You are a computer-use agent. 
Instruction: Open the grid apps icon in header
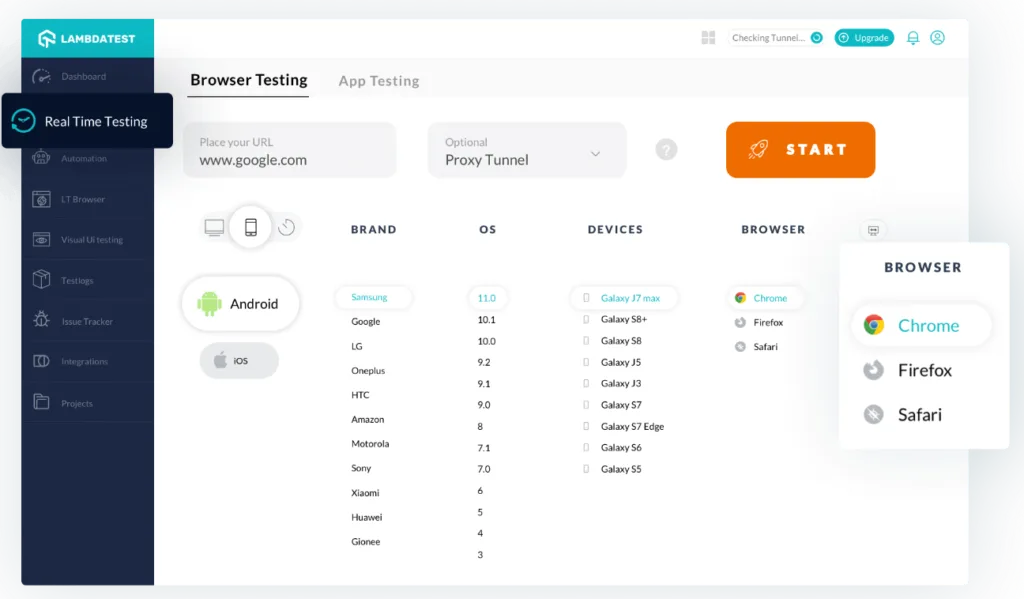(708, 38)
